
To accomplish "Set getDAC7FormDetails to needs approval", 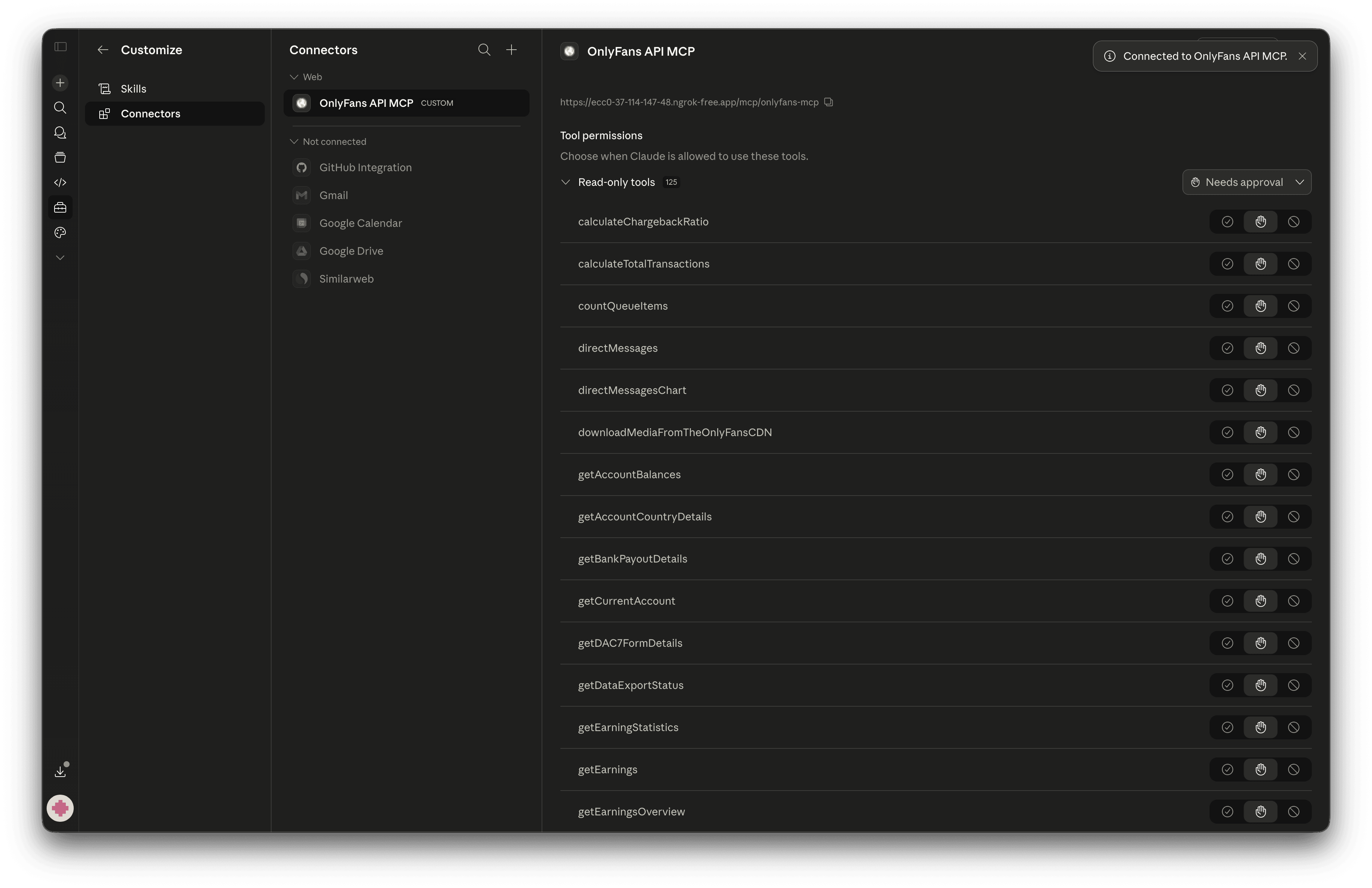I will 1260,642.
